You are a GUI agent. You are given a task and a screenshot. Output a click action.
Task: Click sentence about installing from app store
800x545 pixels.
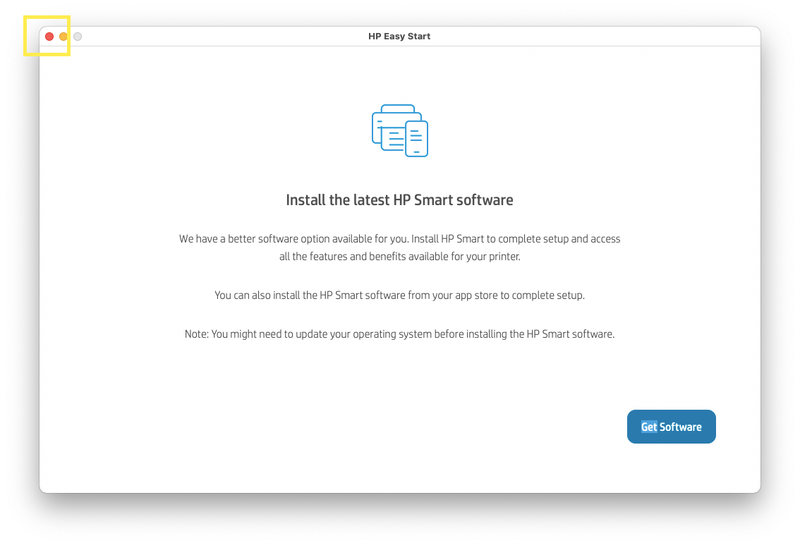pos(399,295)
